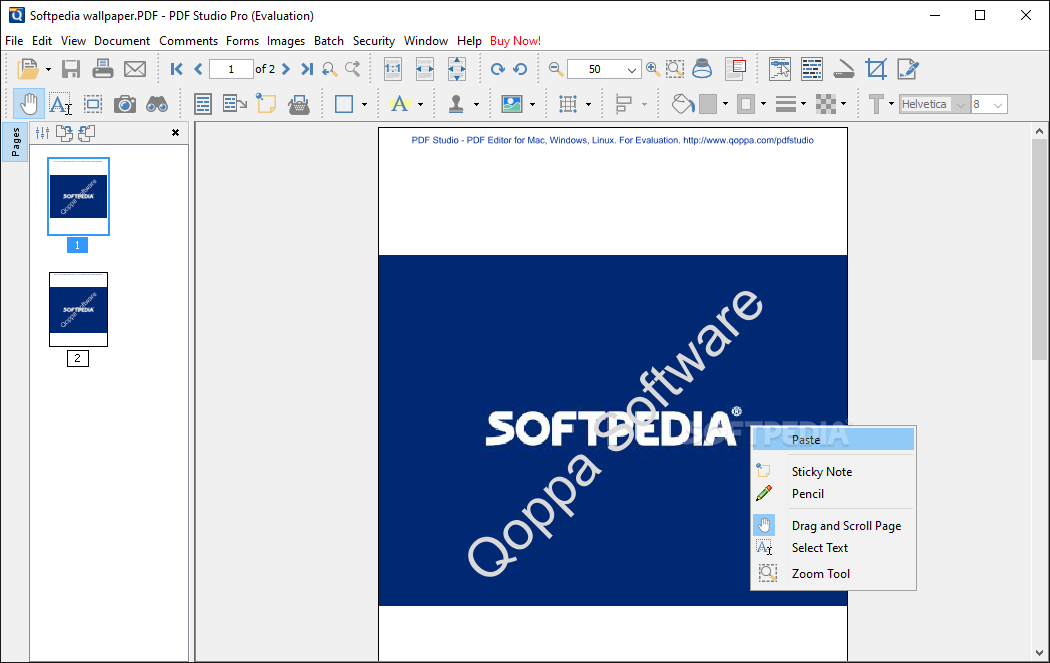Open the Comments menu

click(188, 41)
